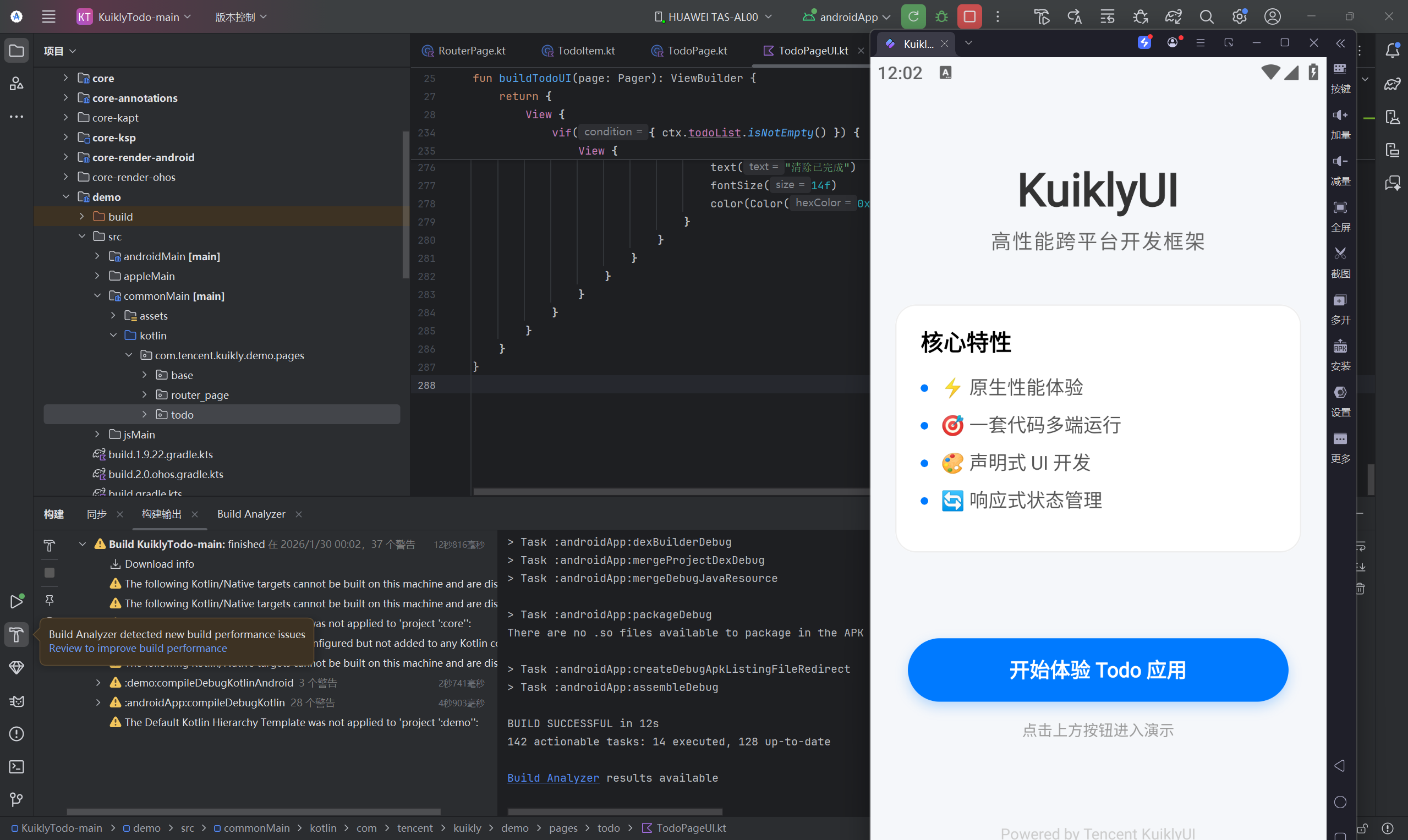Open the androidApp run configuration dropdown
The width and height of the screenshot is (1408, 840).
click(x=847, y=17)
